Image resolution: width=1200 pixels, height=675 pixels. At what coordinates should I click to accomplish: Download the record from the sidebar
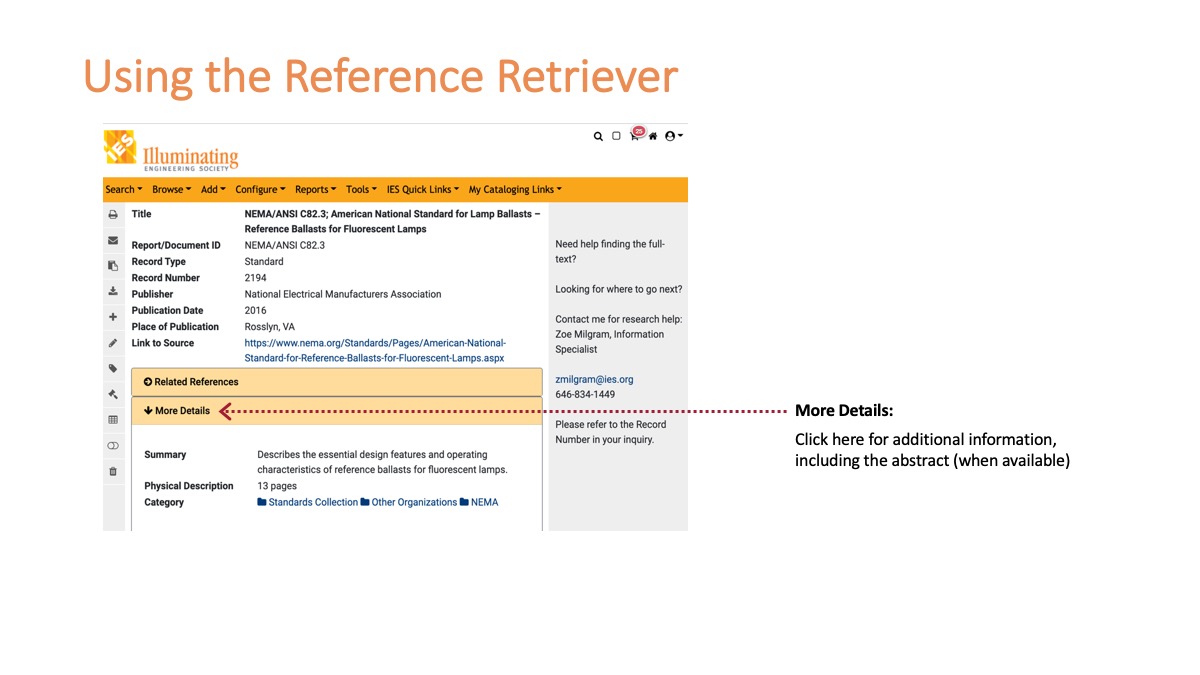(113, 291)
